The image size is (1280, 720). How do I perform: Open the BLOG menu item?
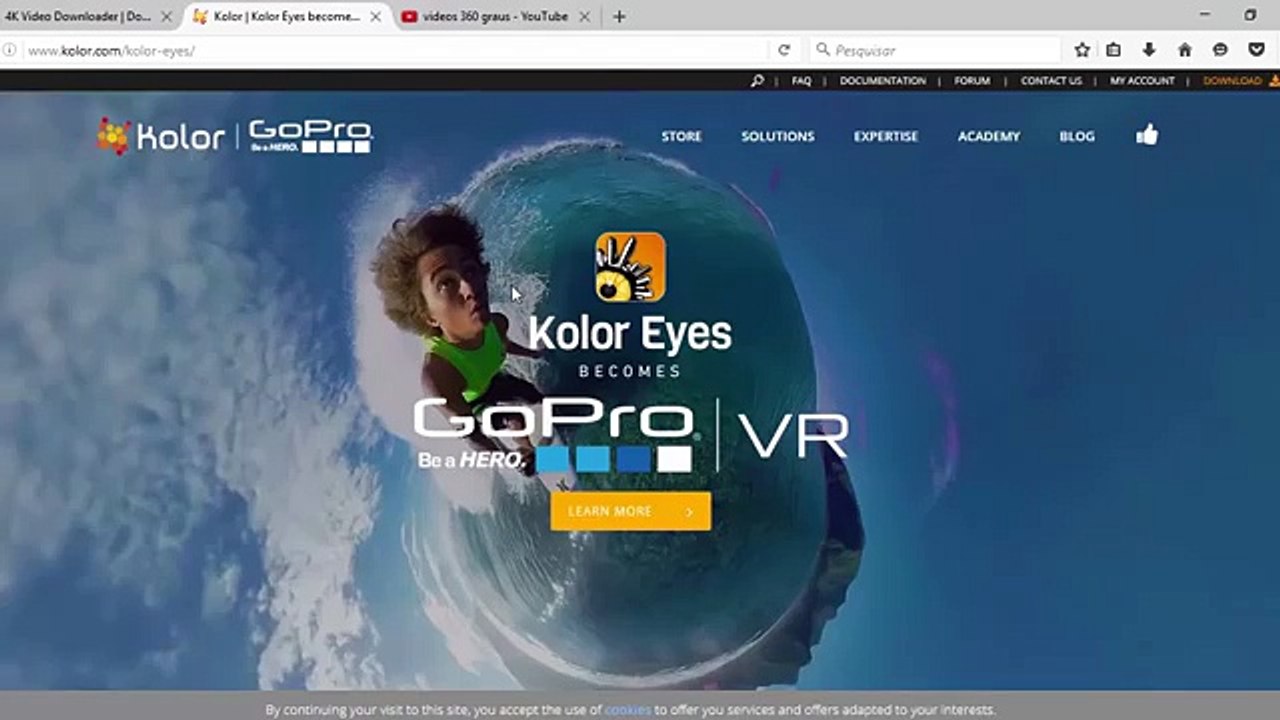tap(1077, 136)
